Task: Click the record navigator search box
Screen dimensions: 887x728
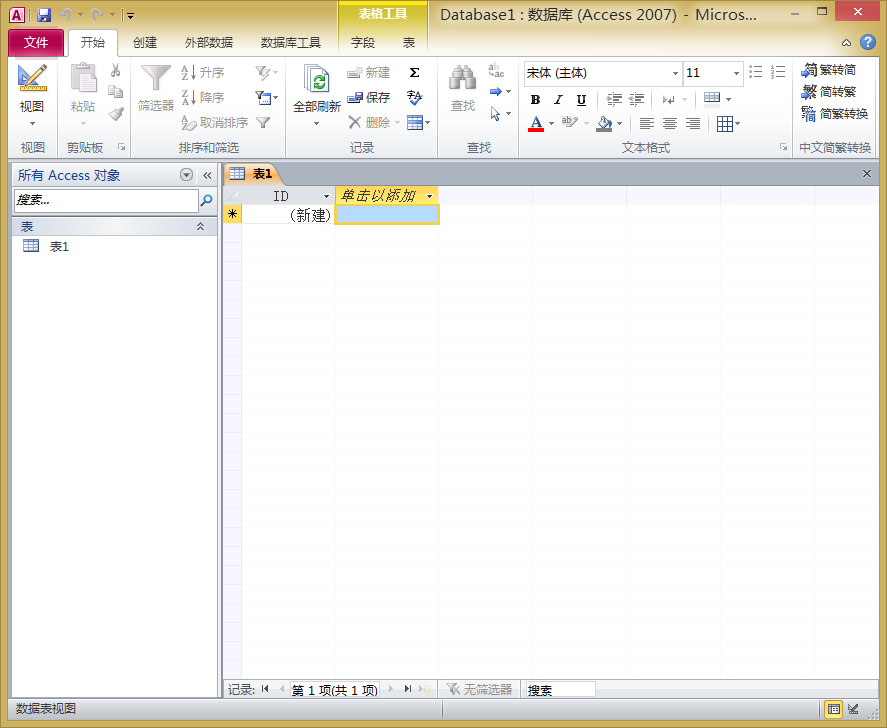Action: pyautogui.click(x=560, y=690)
